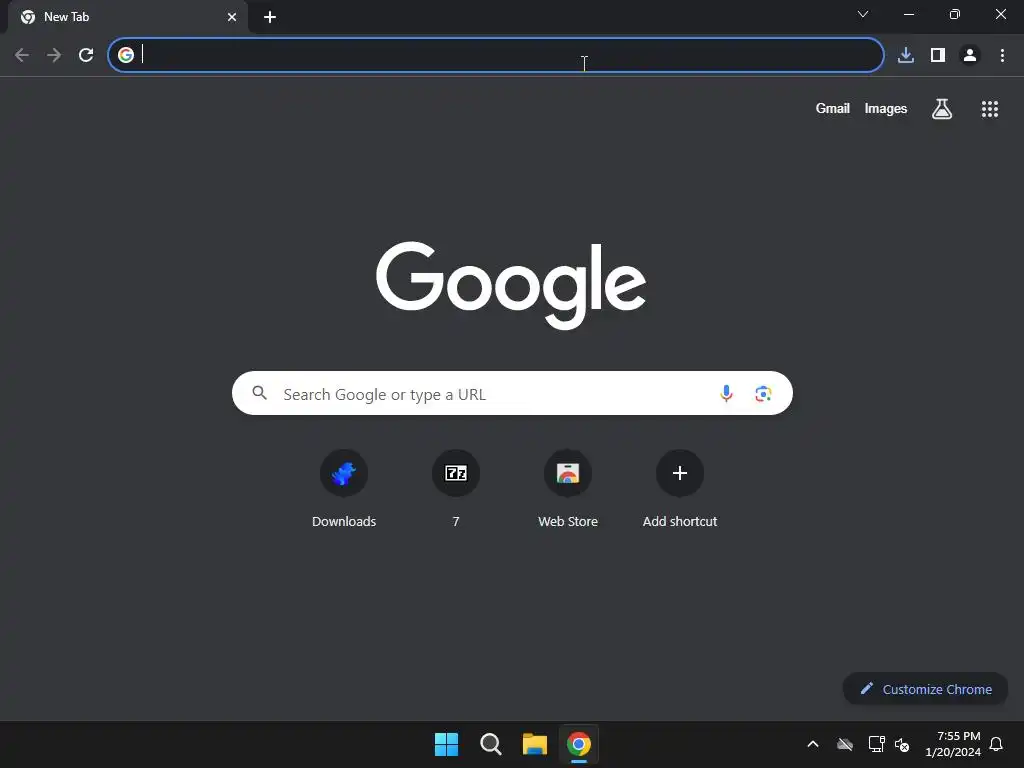
Task: Open notifications bell icon
Action: (x=996, y=744)
